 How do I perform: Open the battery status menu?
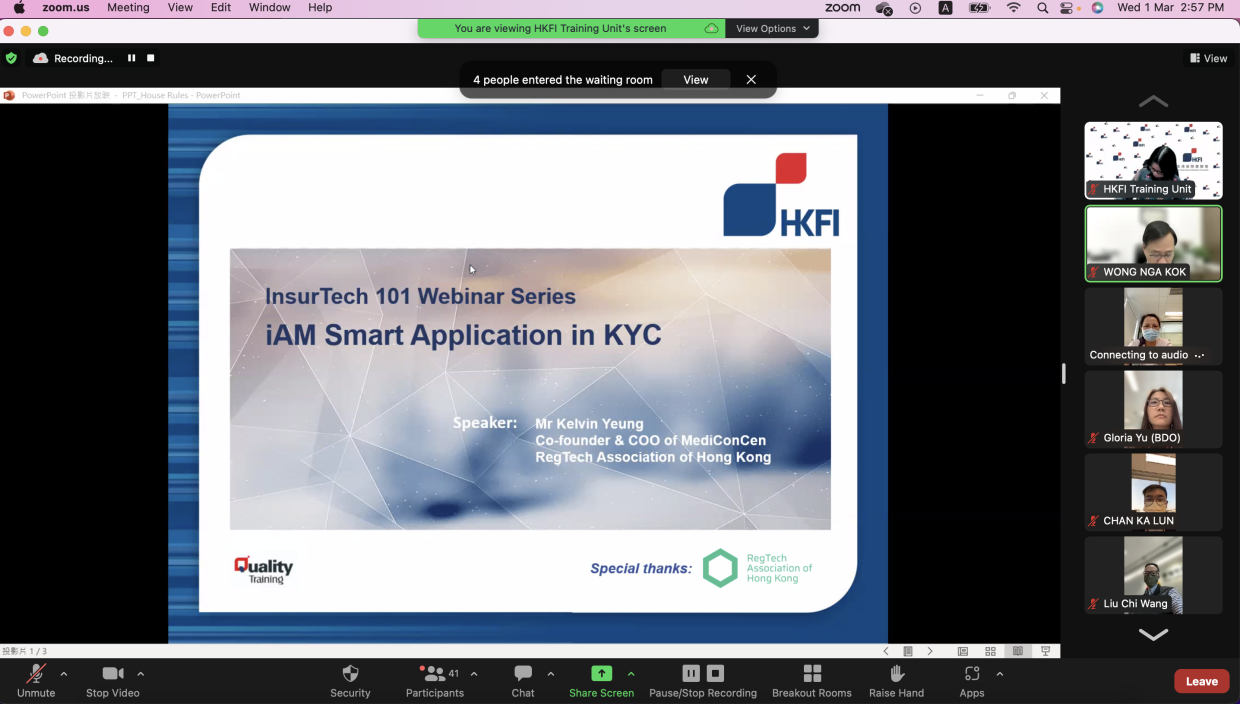pyautogui.click(x=980, y=8)
